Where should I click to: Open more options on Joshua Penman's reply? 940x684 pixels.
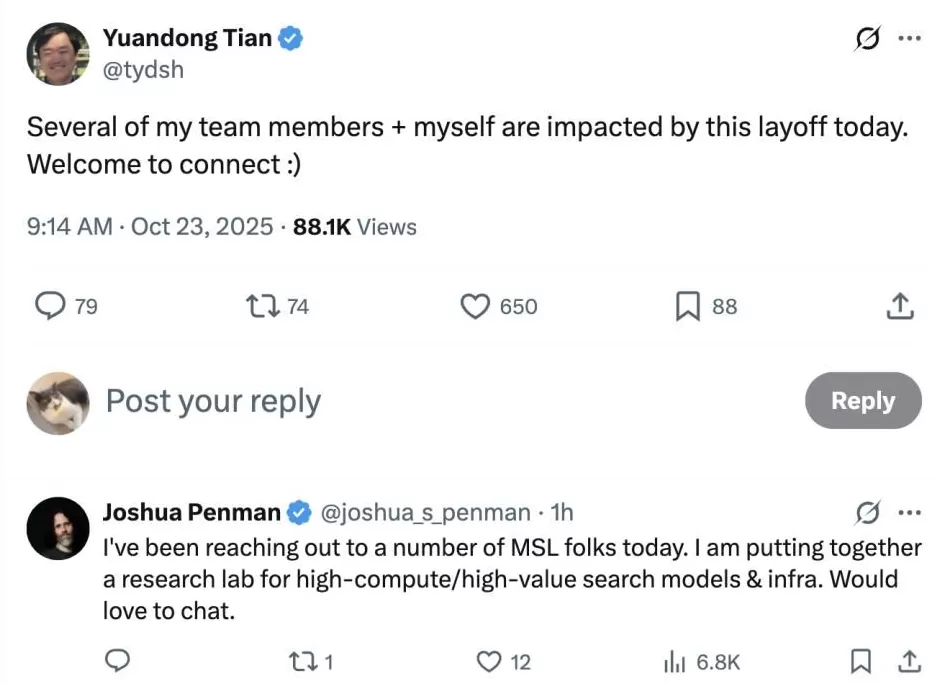(908, 513)
